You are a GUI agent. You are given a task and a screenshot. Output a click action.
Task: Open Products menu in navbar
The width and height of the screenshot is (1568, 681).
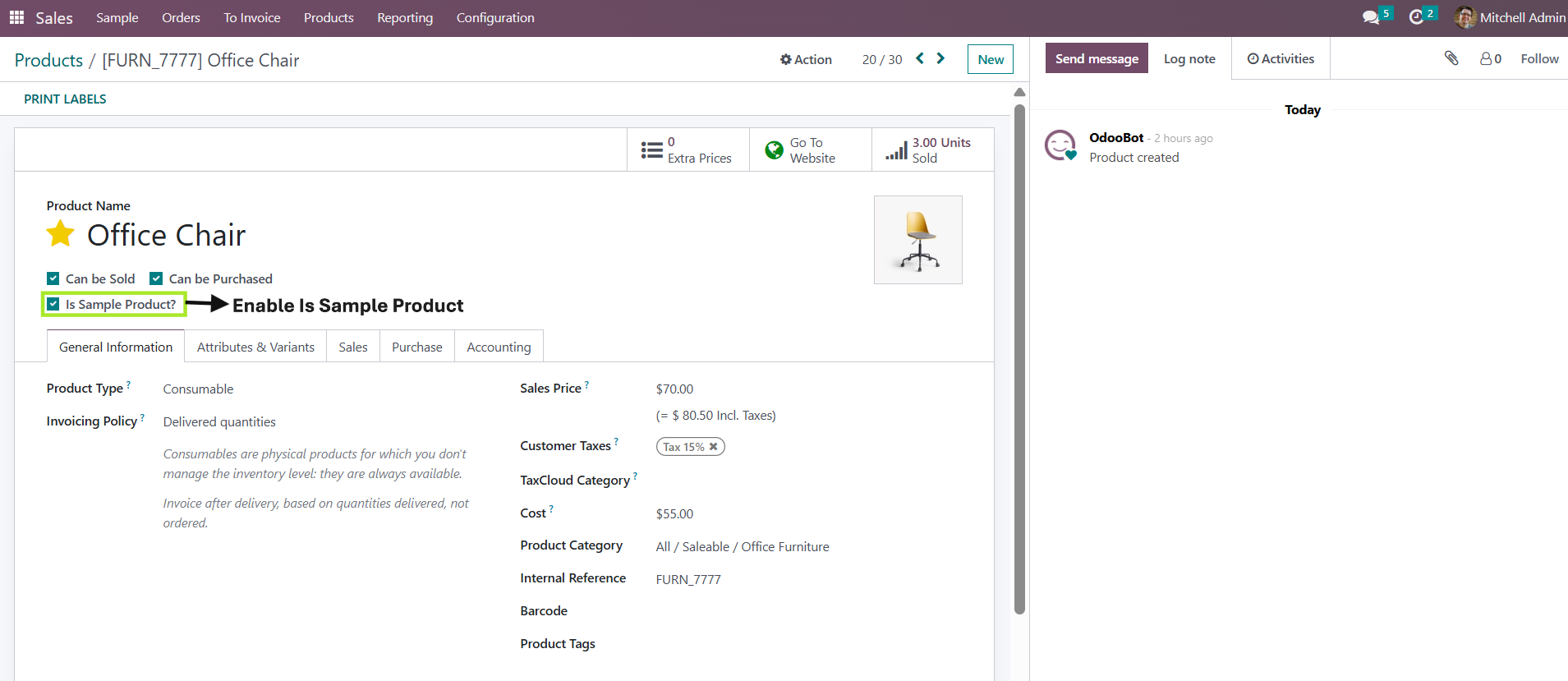tap(329, 18)
